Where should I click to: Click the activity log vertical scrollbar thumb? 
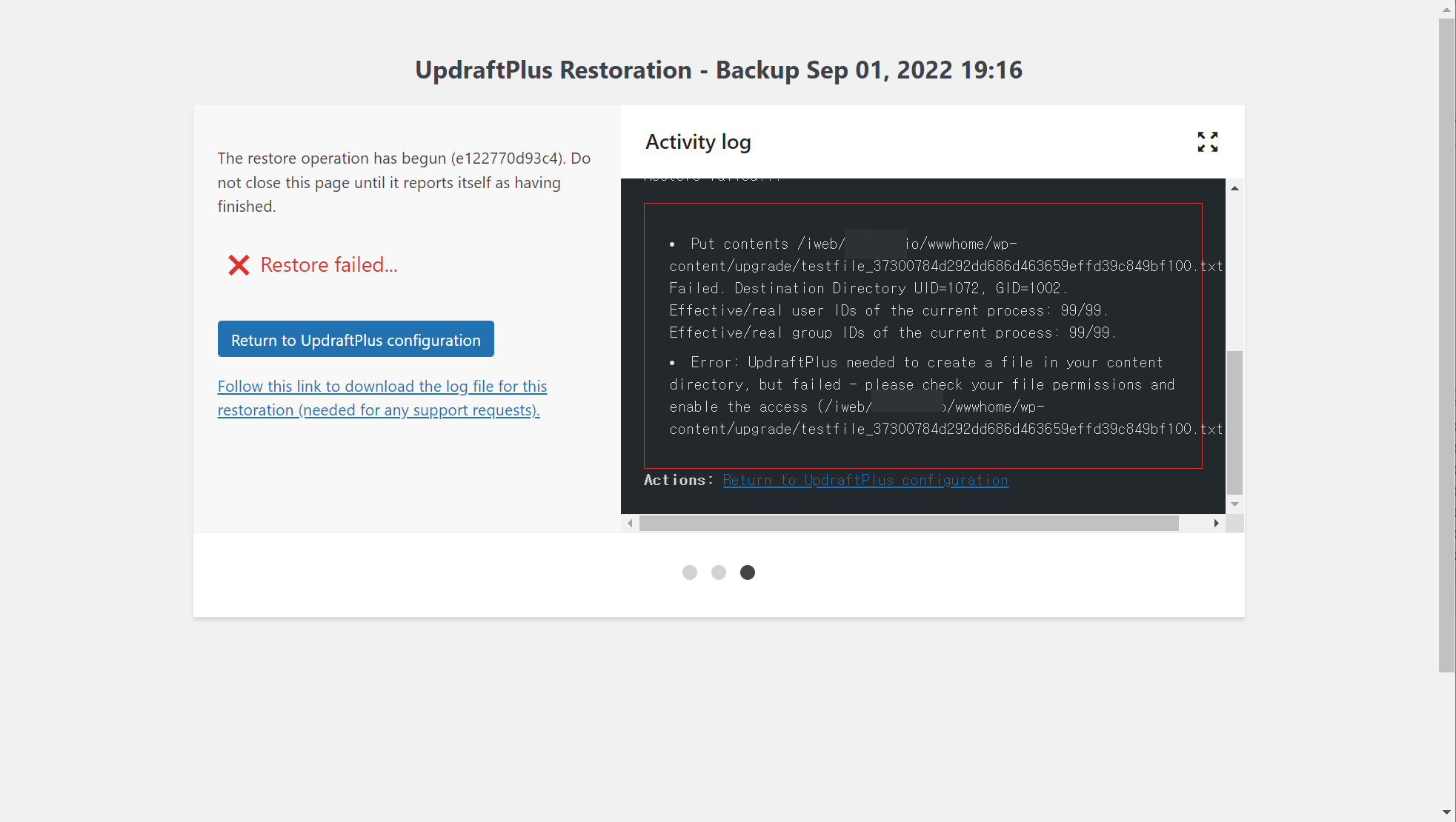pyautogui.click(x=1234, y=422)
